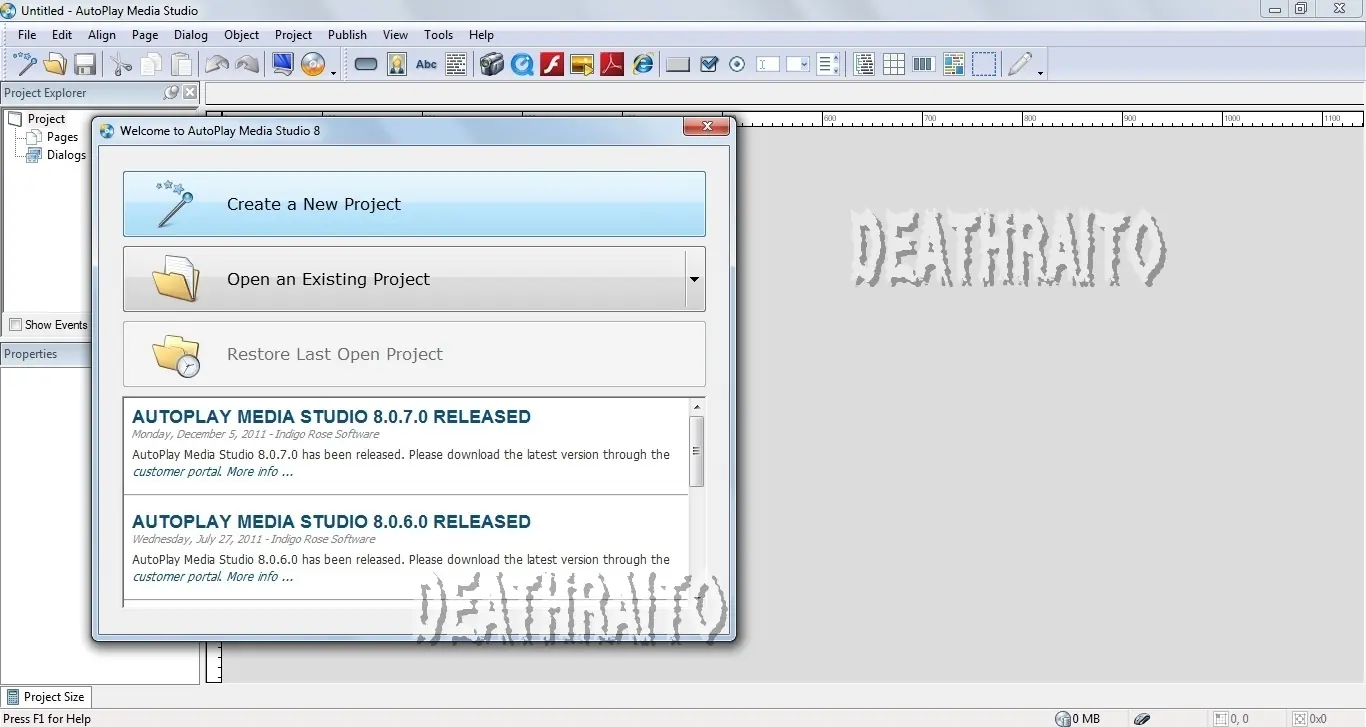The width and height of the screenshot is (1366, 727).
Task: Select the Cut scissors icon
Action: [121, 65]
